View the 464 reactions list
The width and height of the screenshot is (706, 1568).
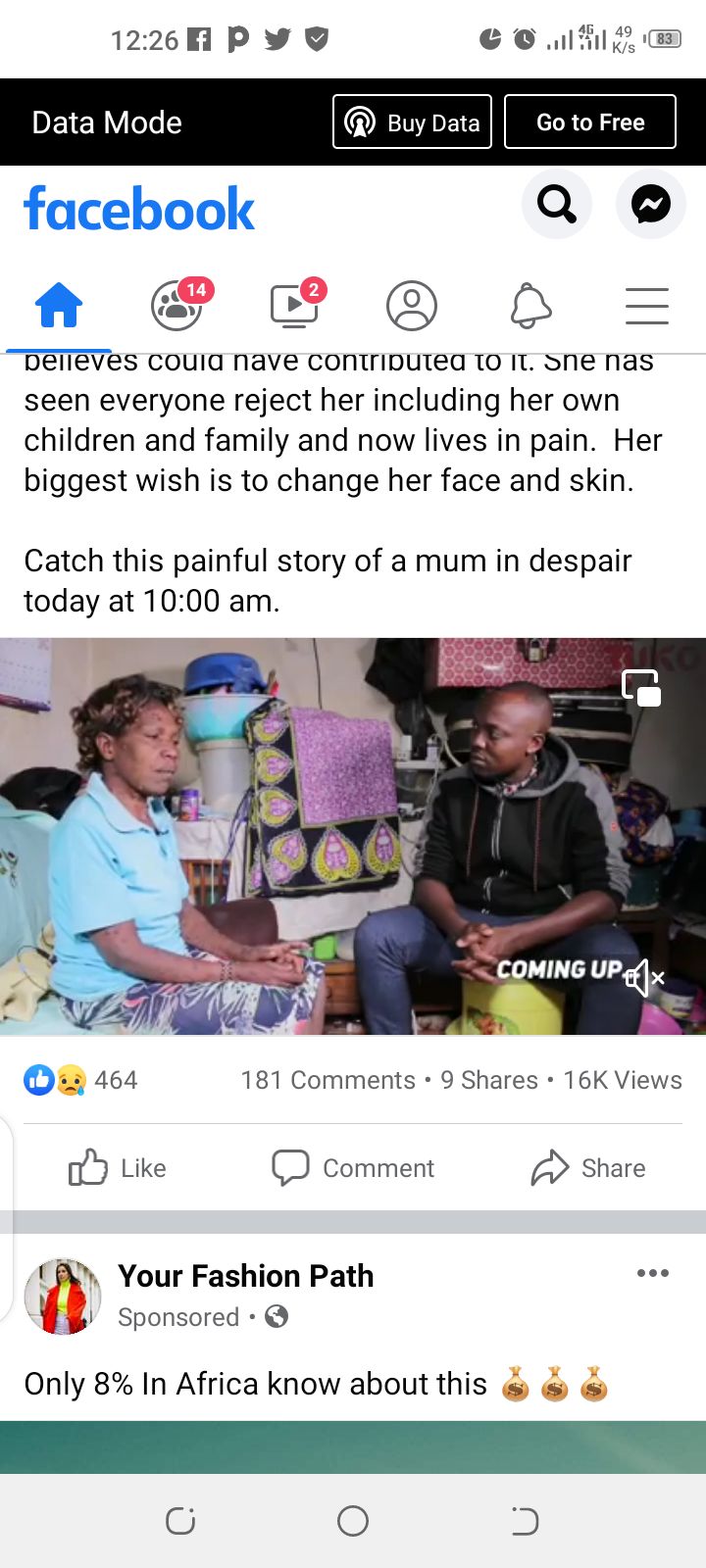80,1080
